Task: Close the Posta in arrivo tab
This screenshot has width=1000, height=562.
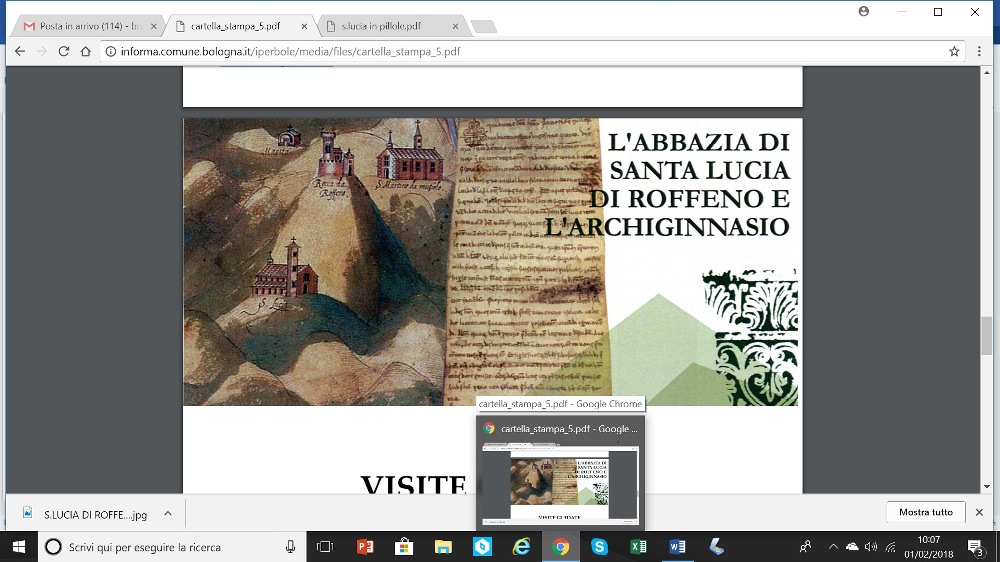Action: point(153,26)
